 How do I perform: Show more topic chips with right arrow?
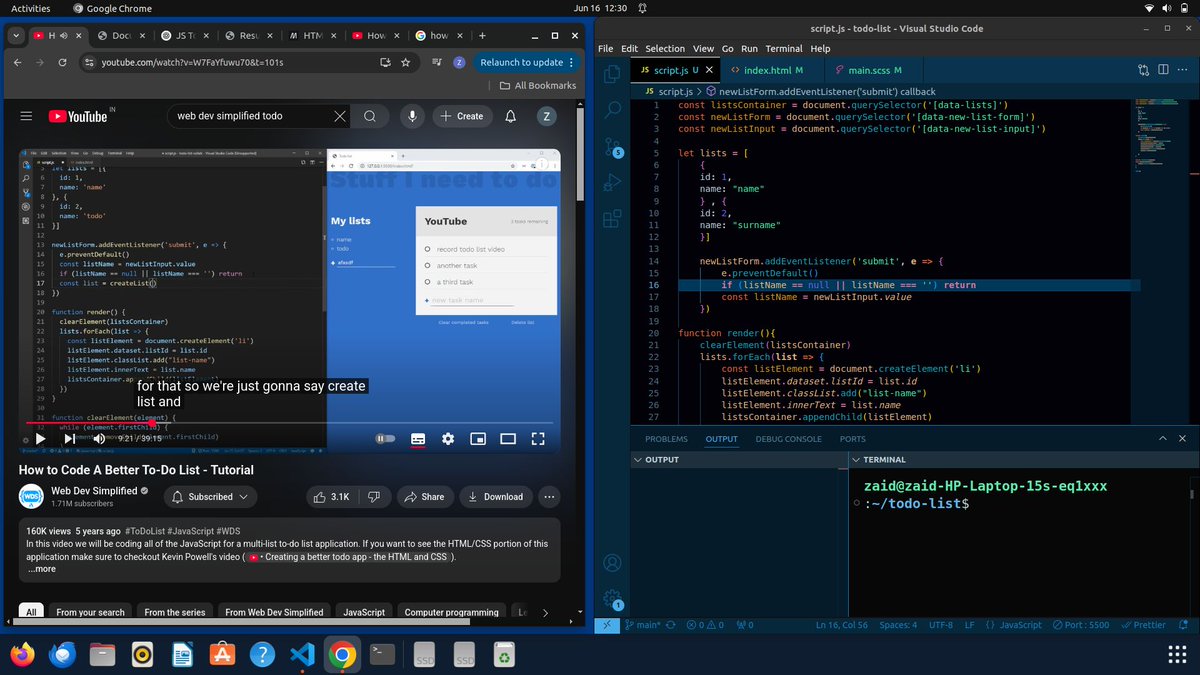(545, 613)
